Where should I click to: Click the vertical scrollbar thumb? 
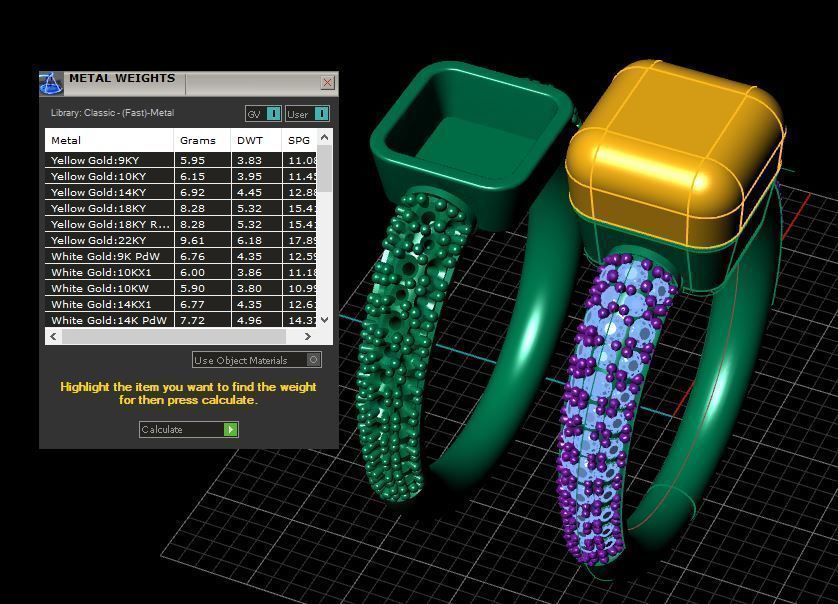pyautogui.click(x=324, y=168)
